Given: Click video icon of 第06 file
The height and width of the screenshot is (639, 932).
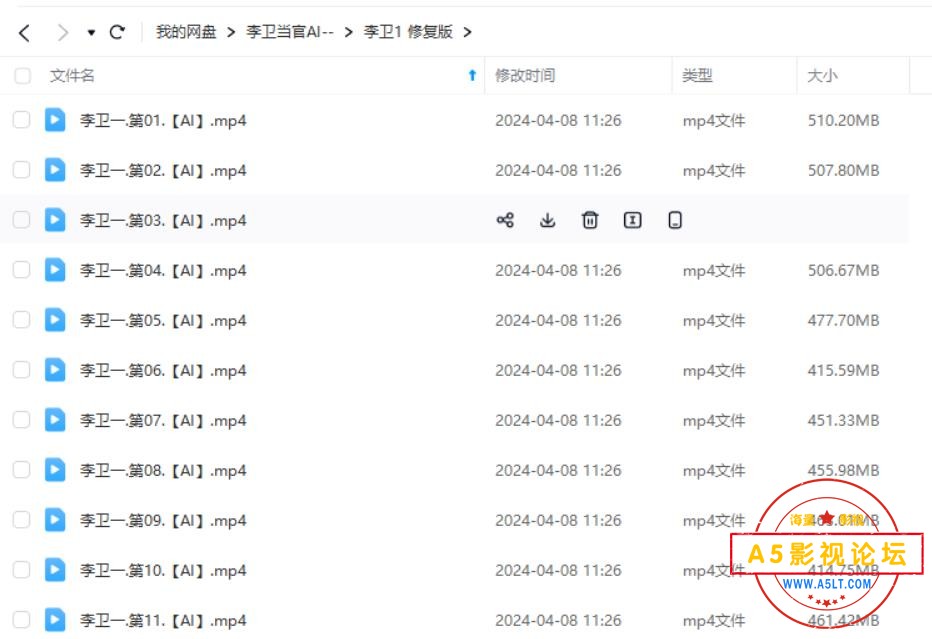Looking at the screenshot, I should 55,369.
